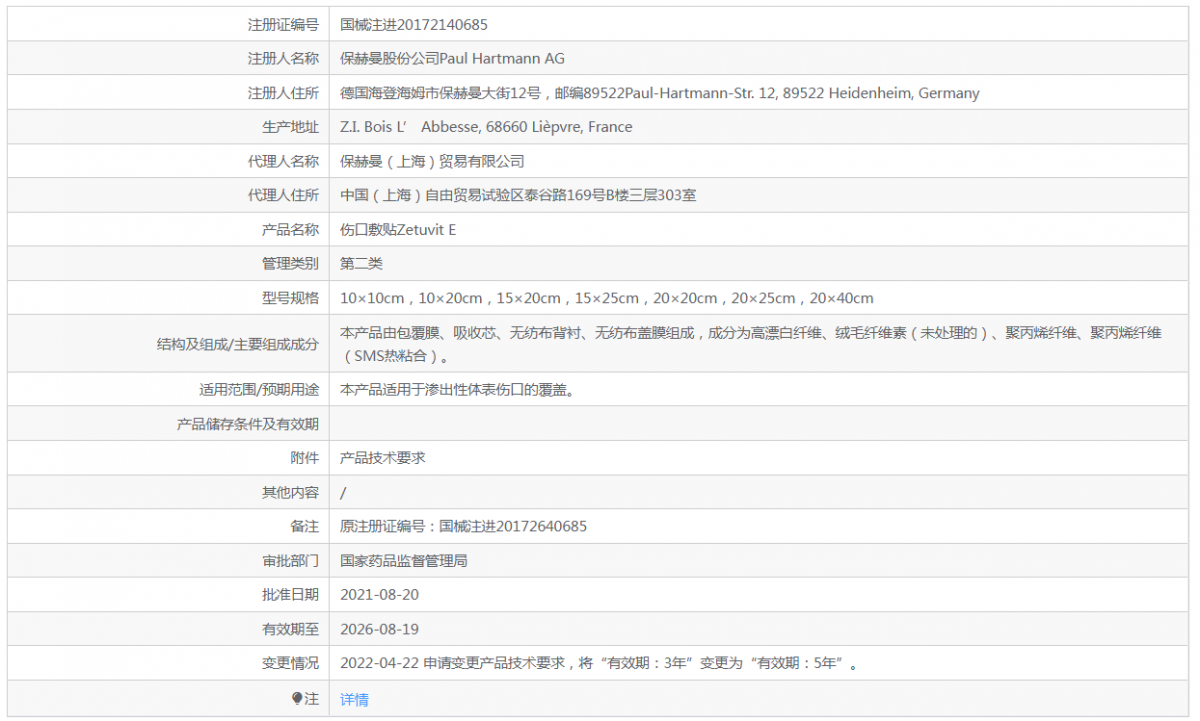Click the 代理人住所 label
The height and width of the screenshot is (721, 1200).
[283, 195]
